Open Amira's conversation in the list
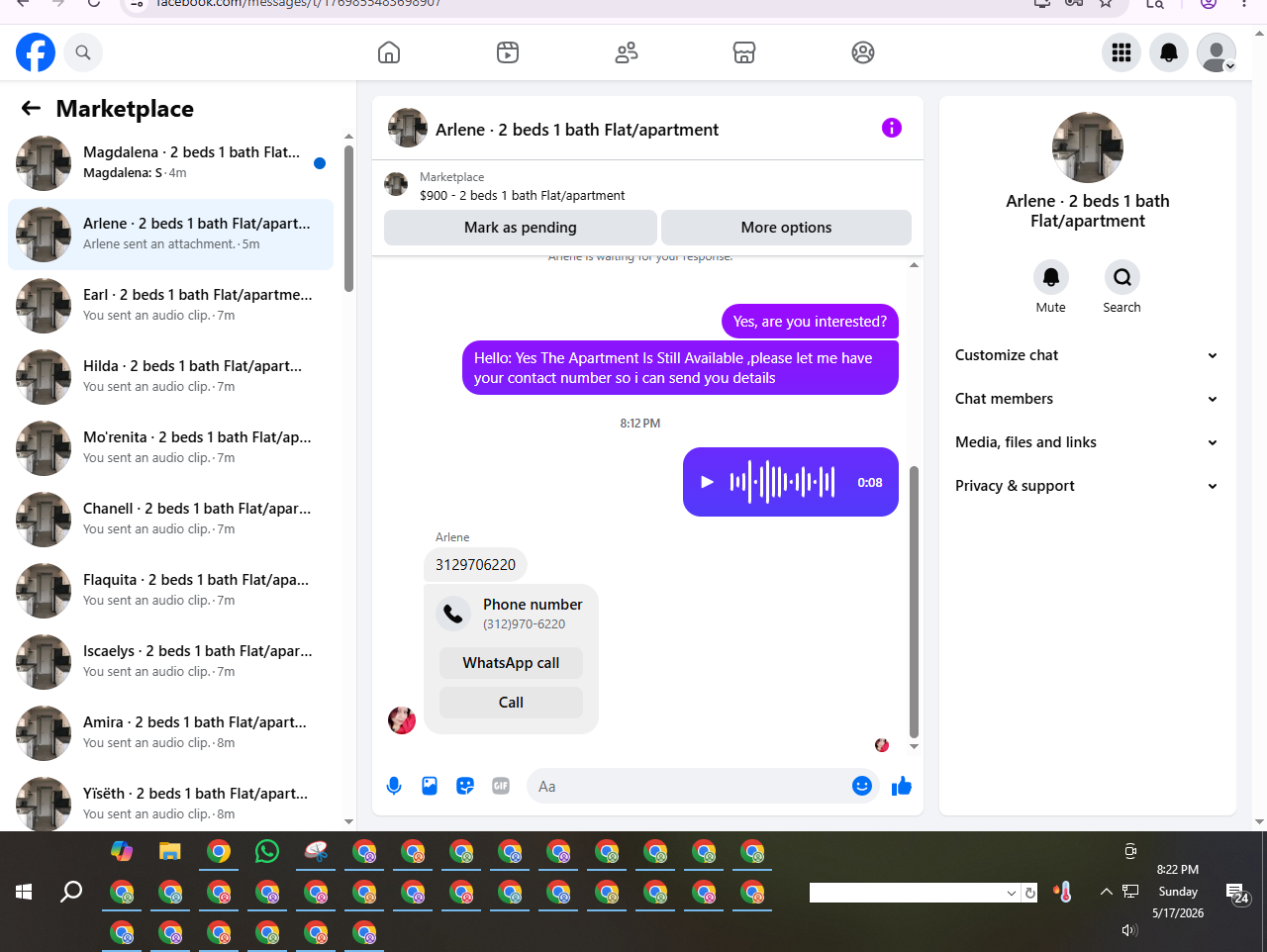 click(170, 733)
